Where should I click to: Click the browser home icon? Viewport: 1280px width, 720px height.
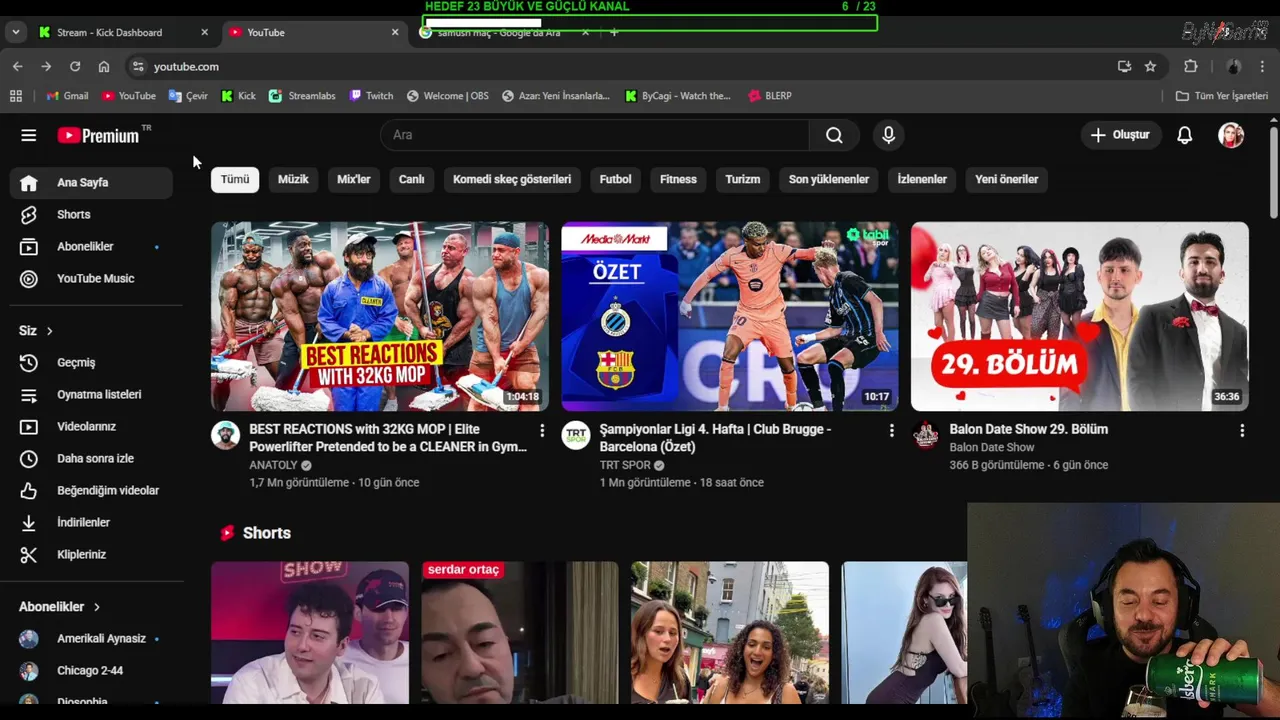tap(104, 66)
